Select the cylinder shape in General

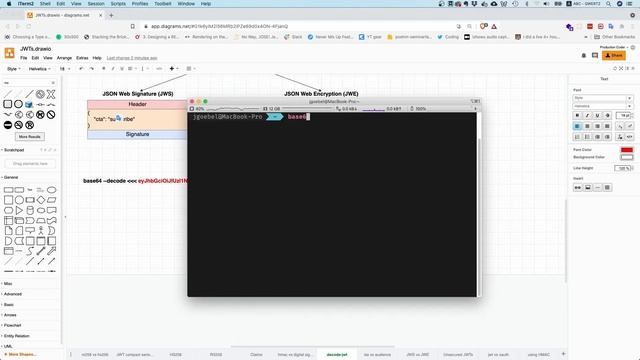pos(30,210)
